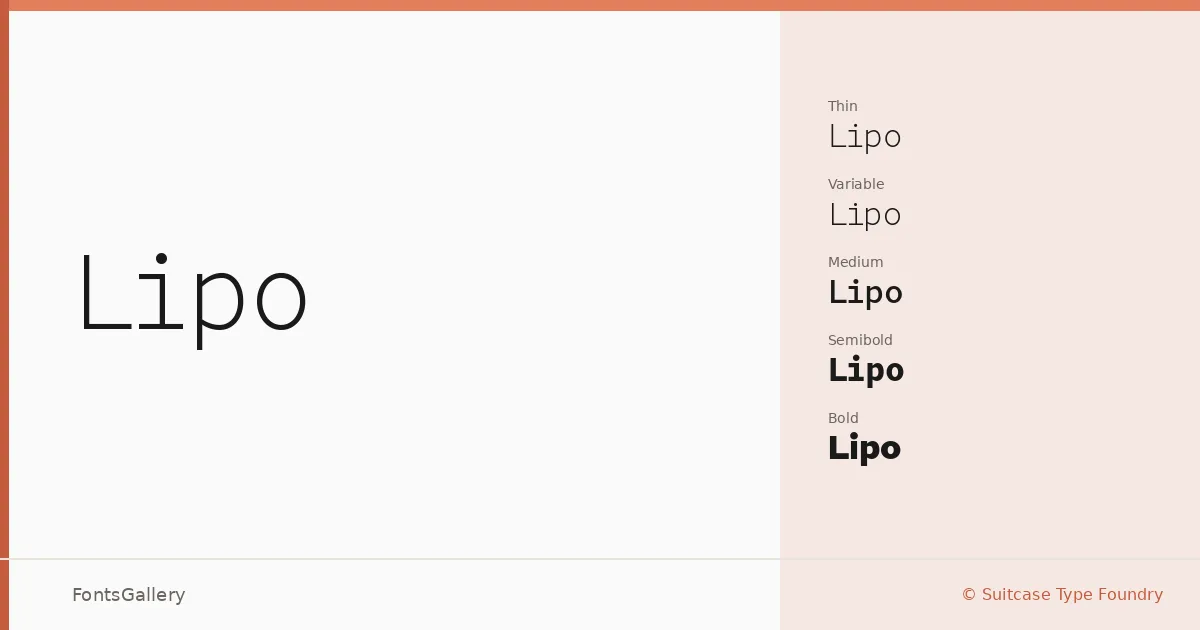Click the Semibold Lipo sample text
Image resolution: width=1200 pixels, height=630 pixels.
(x=866, y=371)
